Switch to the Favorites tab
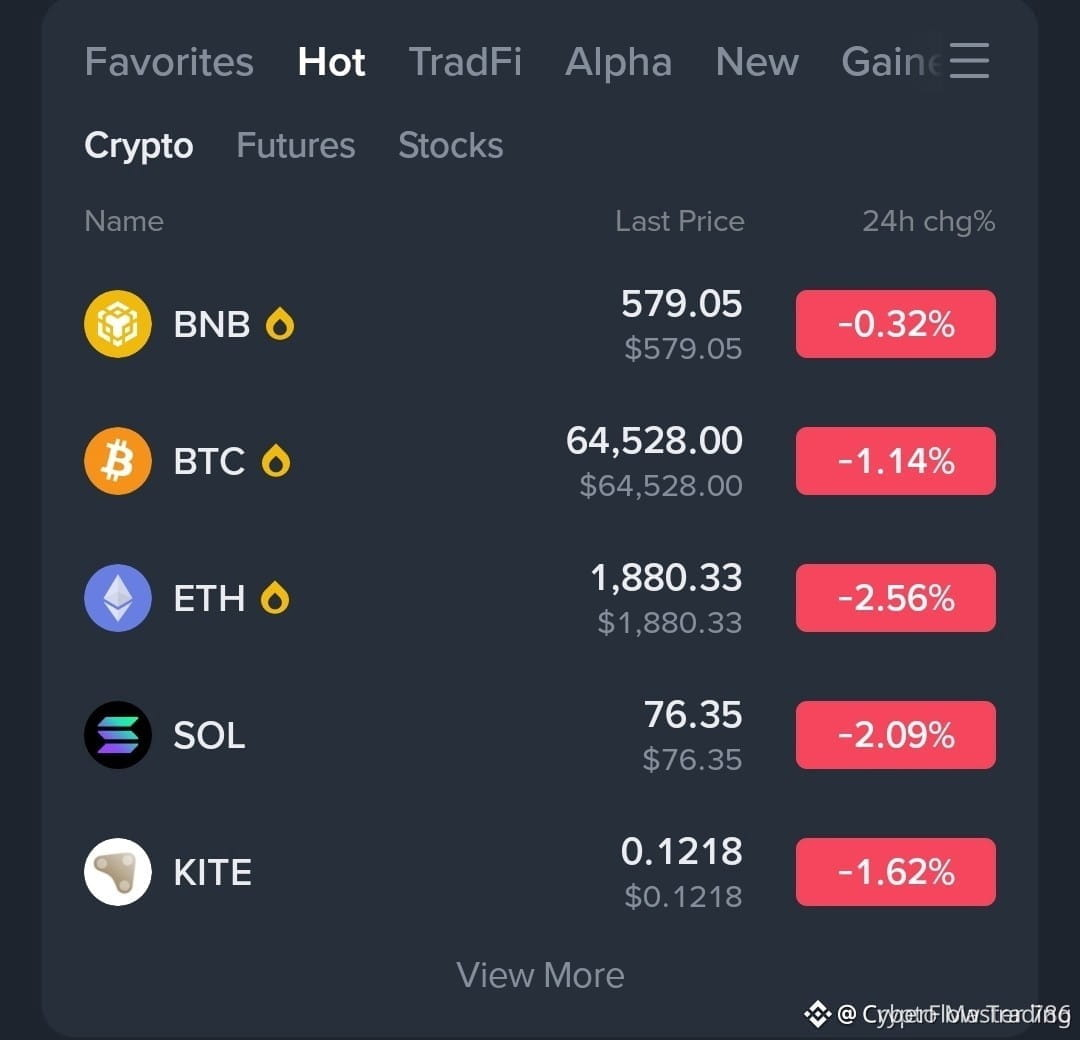The height and width of the screenshot is (1040, 1080). point(169,62)
